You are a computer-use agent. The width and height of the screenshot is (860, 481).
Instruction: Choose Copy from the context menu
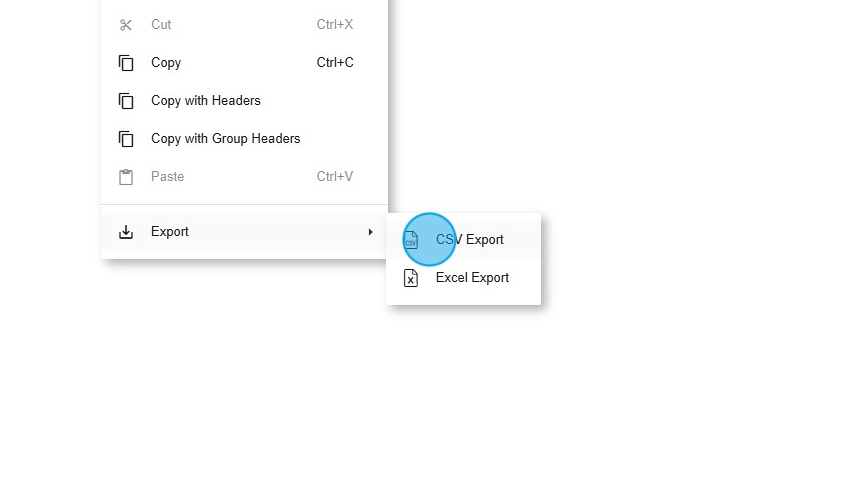244,63
